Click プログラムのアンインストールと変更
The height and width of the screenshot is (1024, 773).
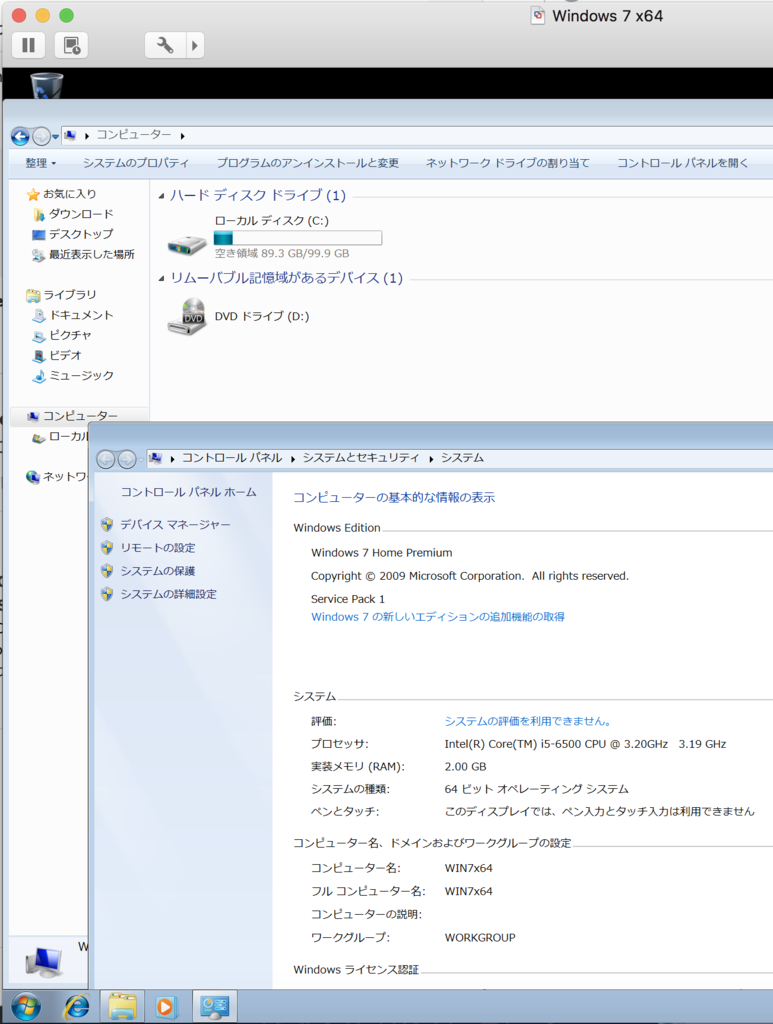[x=308, y=163]
